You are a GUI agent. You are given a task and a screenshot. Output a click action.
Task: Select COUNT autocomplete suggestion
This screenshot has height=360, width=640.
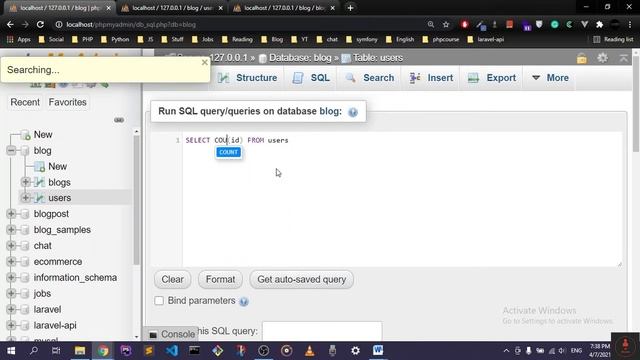pyautogui.click(x=229, y=152)
